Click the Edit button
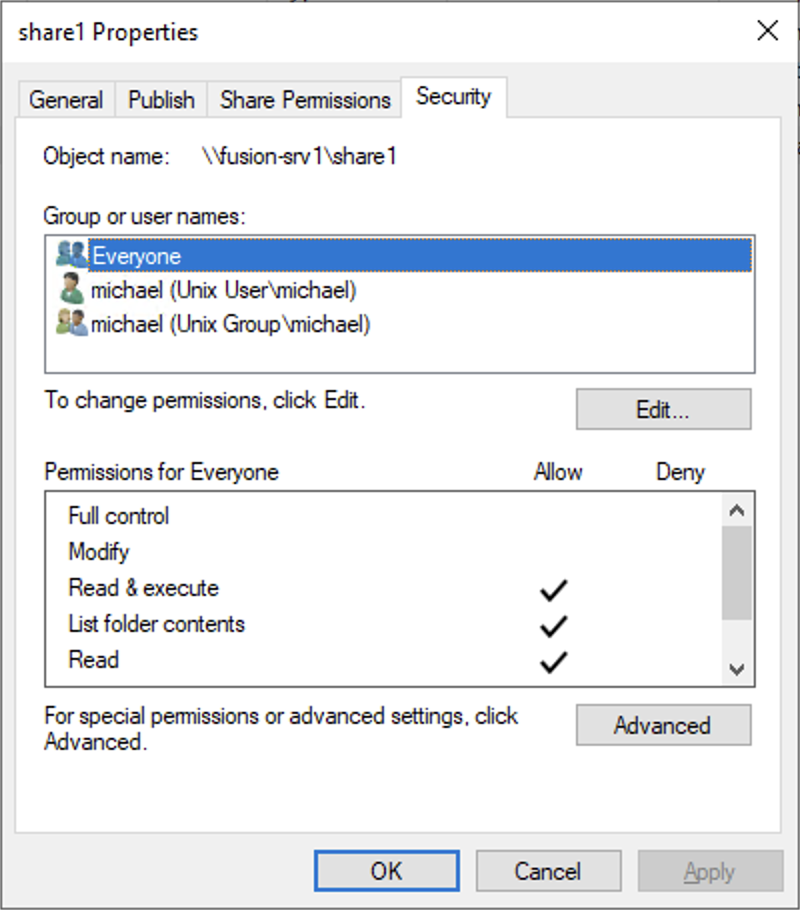This screenshot has height=910, width=800. coord(663,409)
